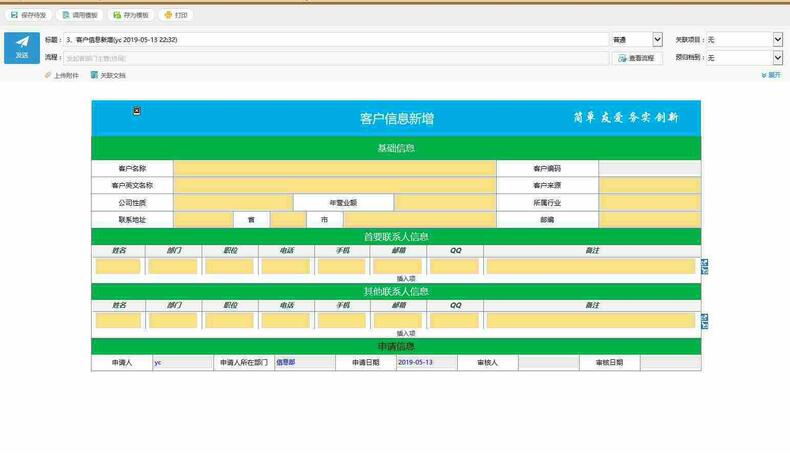Image resolution: width=790 pixels, height=453 pixels.
Task: Open the 普通 priority dropdown
Action: click(x=637, y=39)
